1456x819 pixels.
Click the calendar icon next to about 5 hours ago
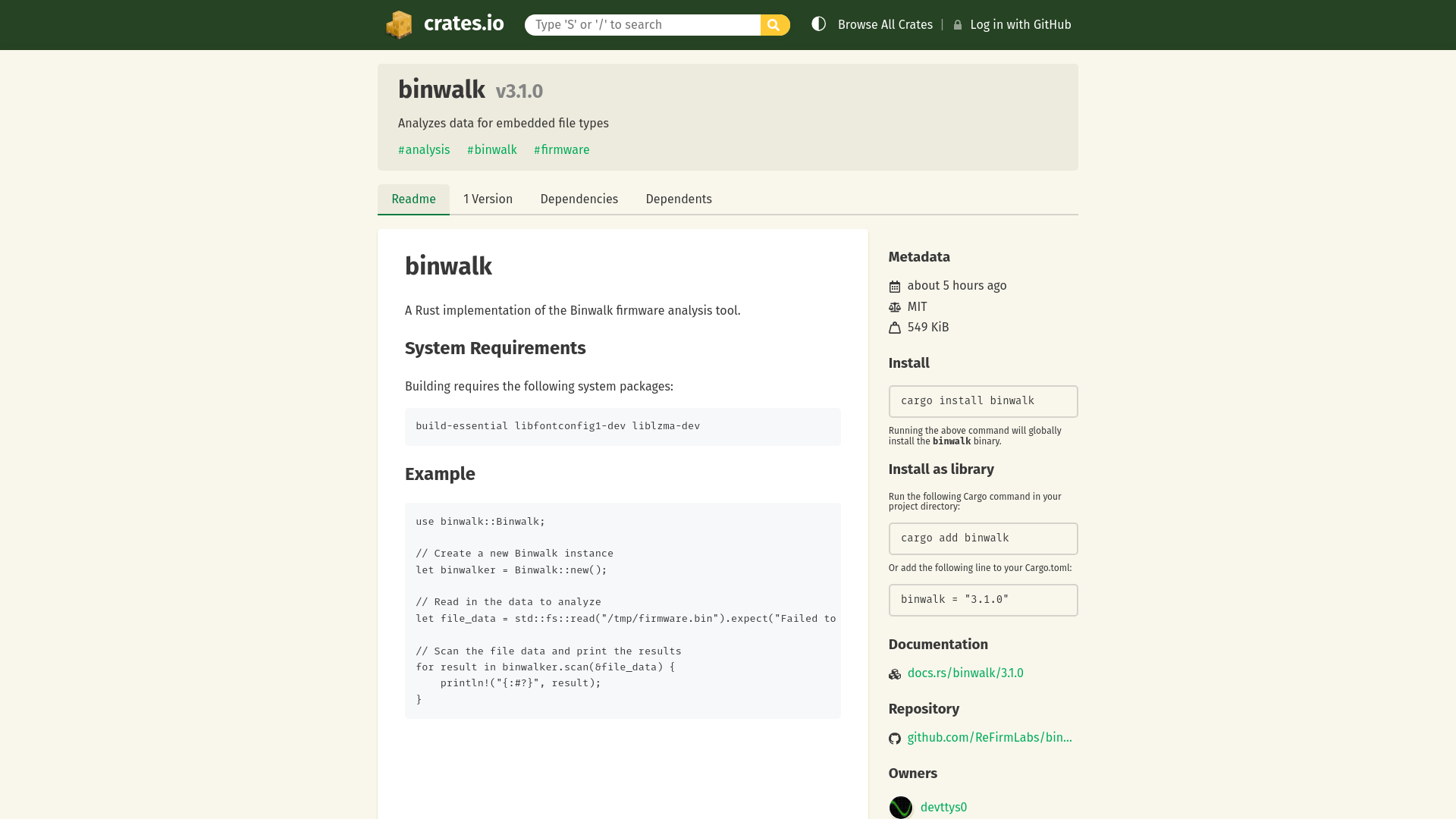point(895,287)
